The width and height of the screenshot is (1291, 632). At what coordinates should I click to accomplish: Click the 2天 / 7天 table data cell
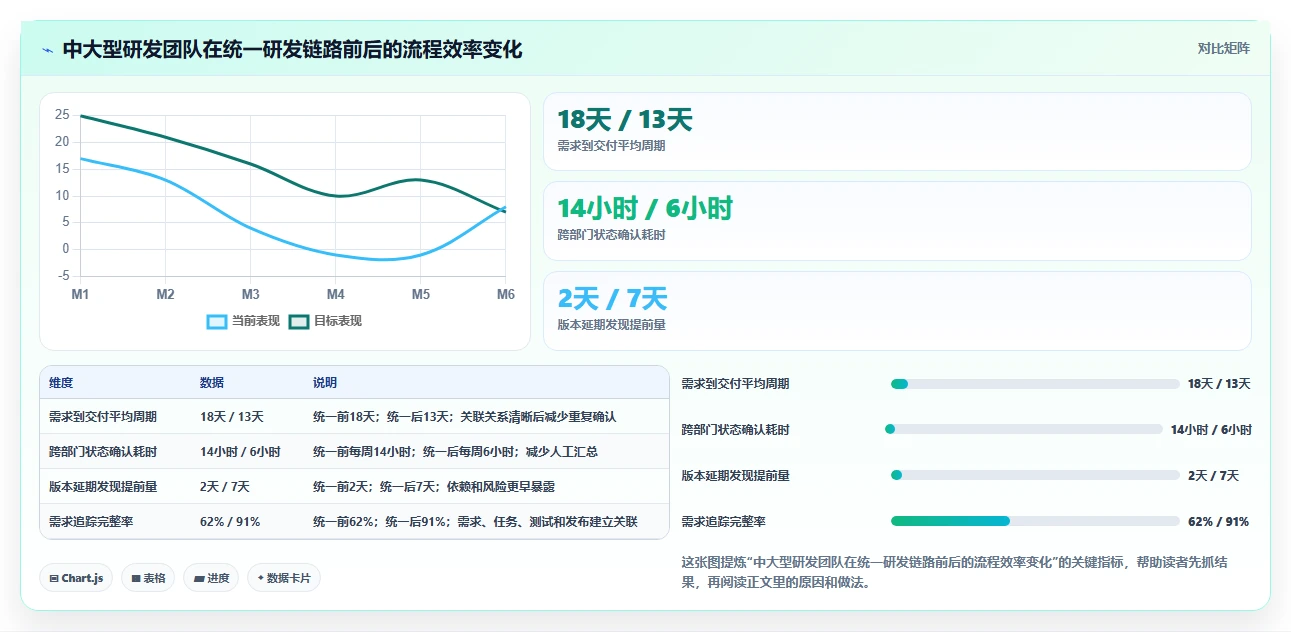coord(225,486)
